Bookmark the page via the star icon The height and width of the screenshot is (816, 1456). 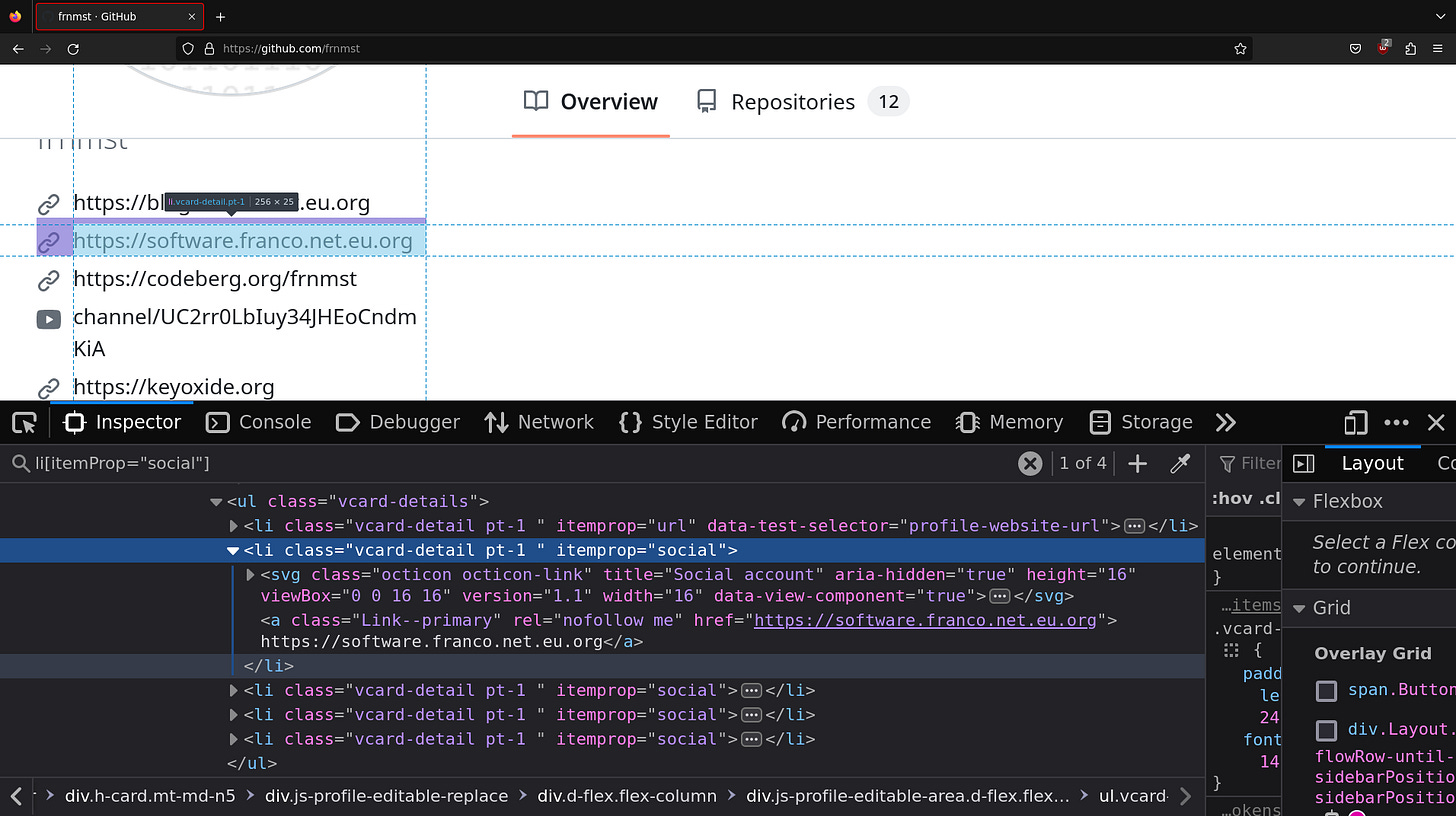point(1240,48)
